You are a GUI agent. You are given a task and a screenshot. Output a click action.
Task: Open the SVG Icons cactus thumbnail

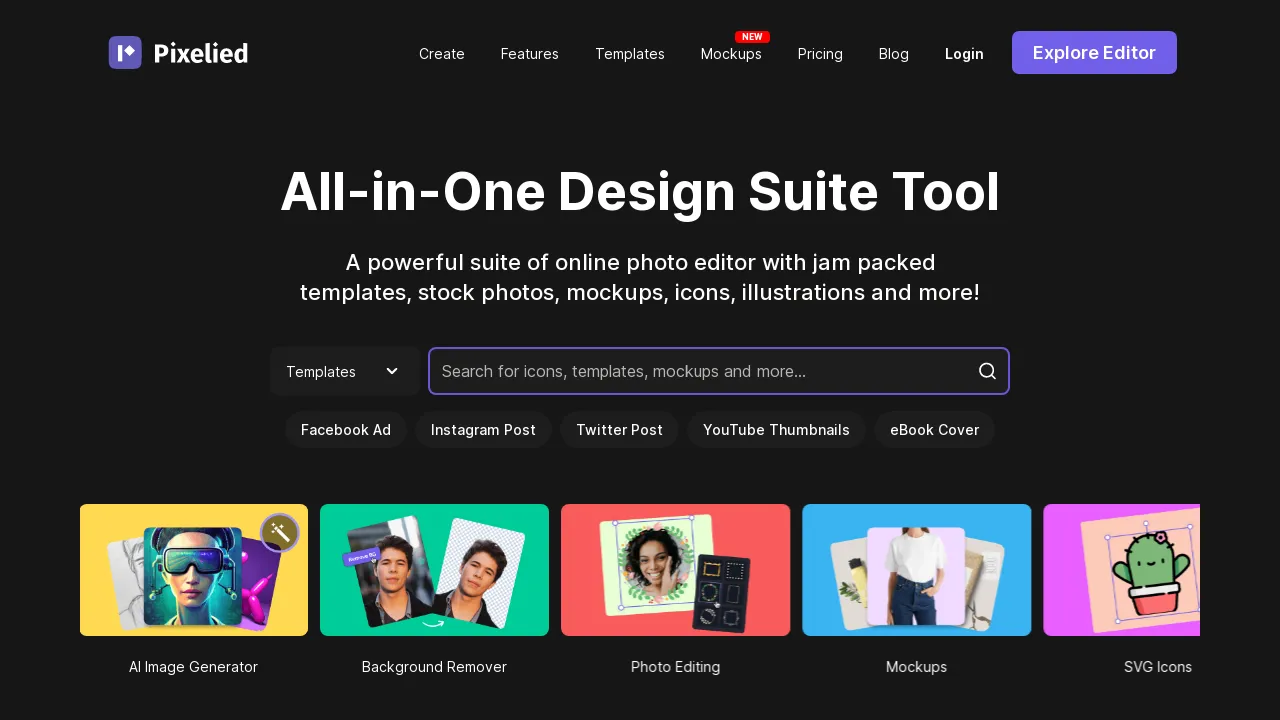[1121, 570]
